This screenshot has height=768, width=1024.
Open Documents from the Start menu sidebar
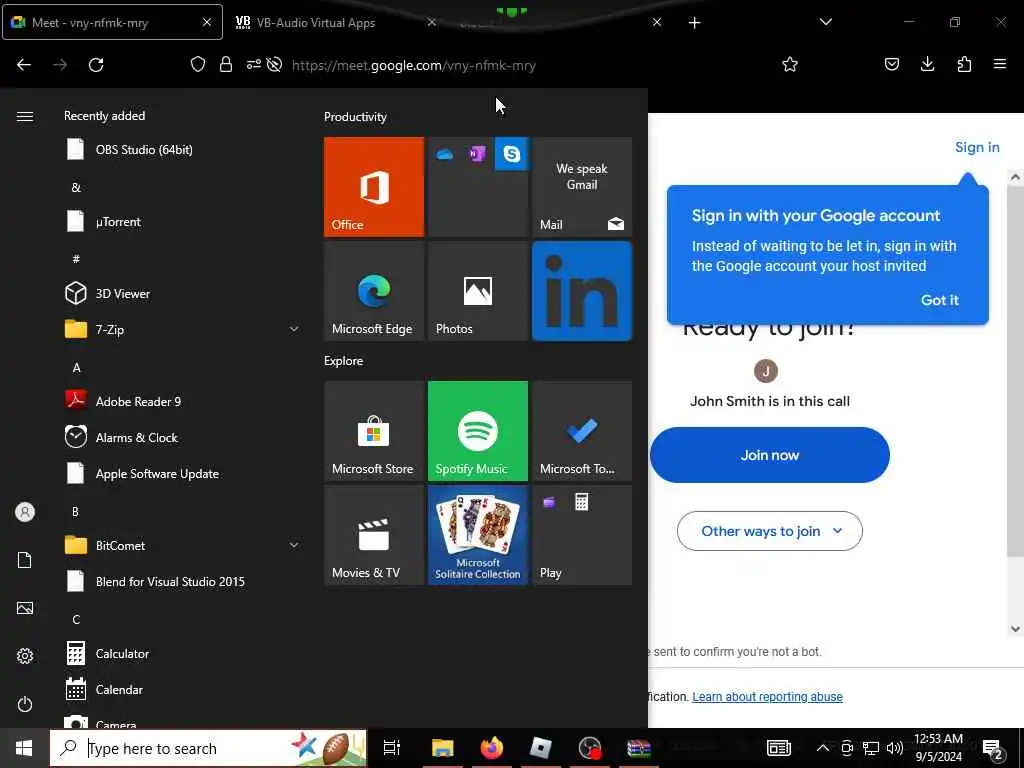click(x=25, y=560)
